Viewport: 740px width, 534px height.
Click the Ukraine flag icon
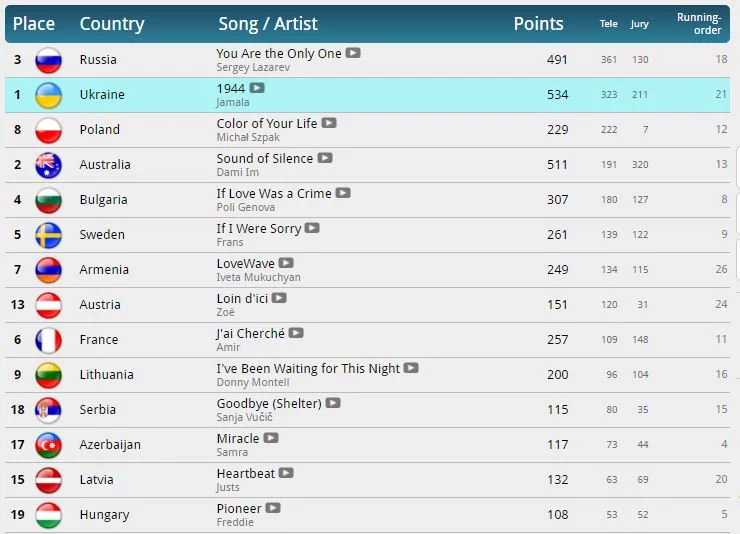tap(48, 95)
